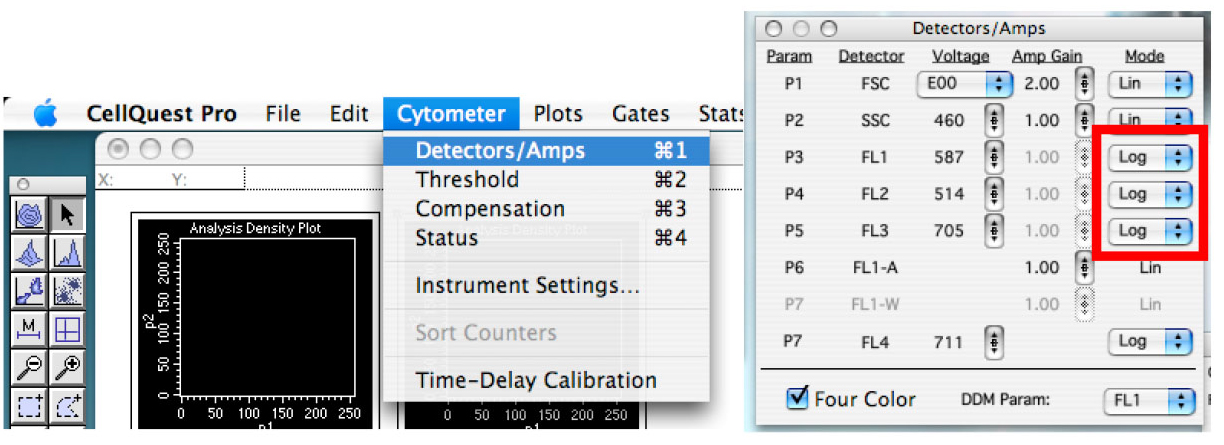Open the FL4 Mode Log dropdown
1224x445 pixels.
point(1151,342)
